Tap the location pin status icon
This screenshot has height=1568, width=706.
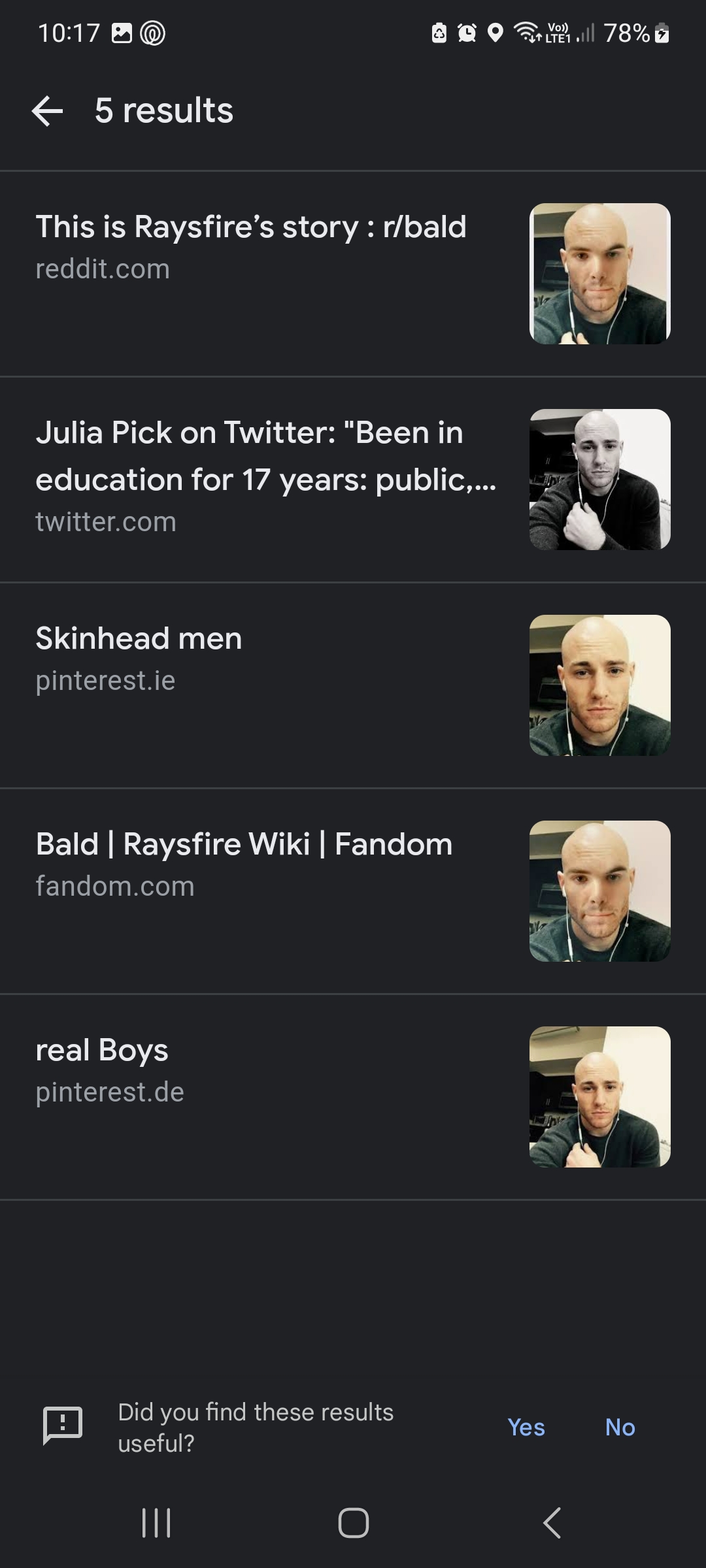(496, 33)
